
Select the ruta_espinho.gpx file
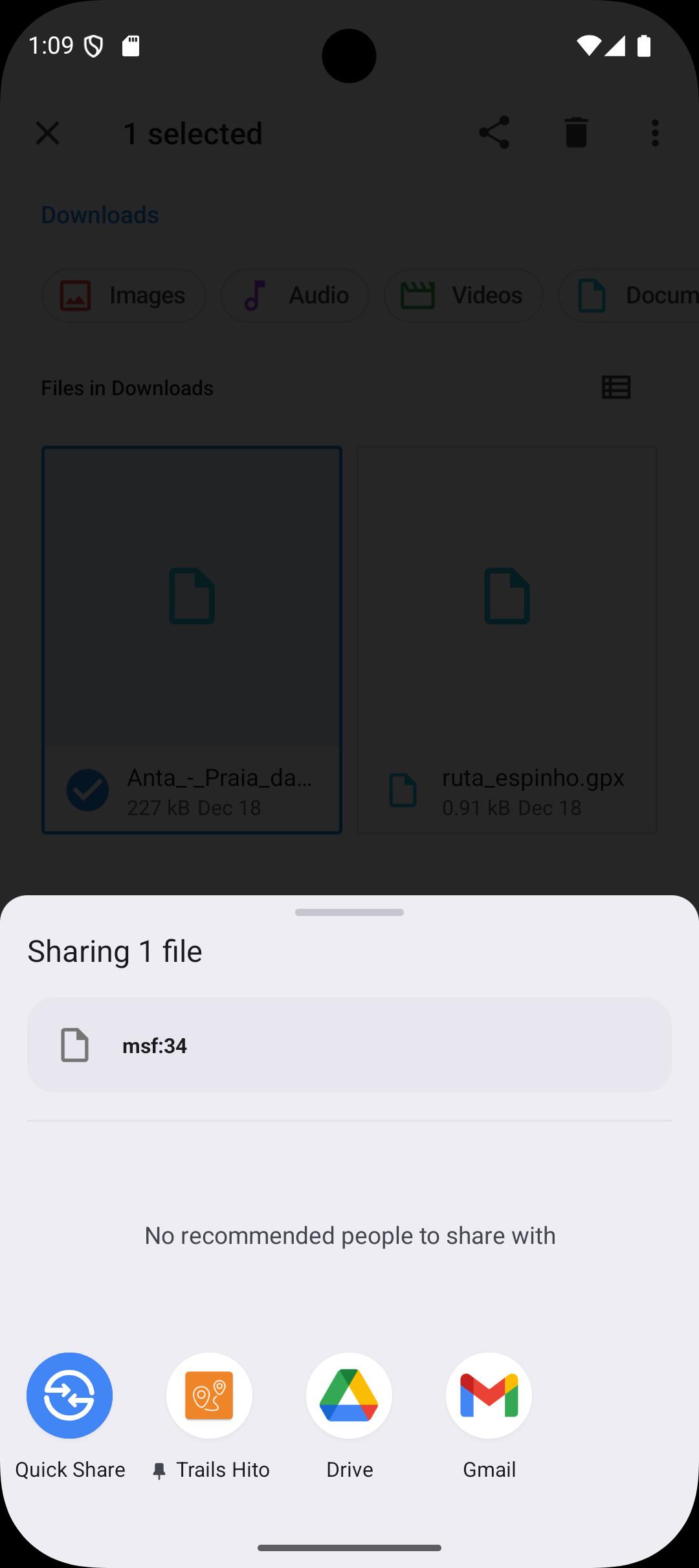[507, 640]
